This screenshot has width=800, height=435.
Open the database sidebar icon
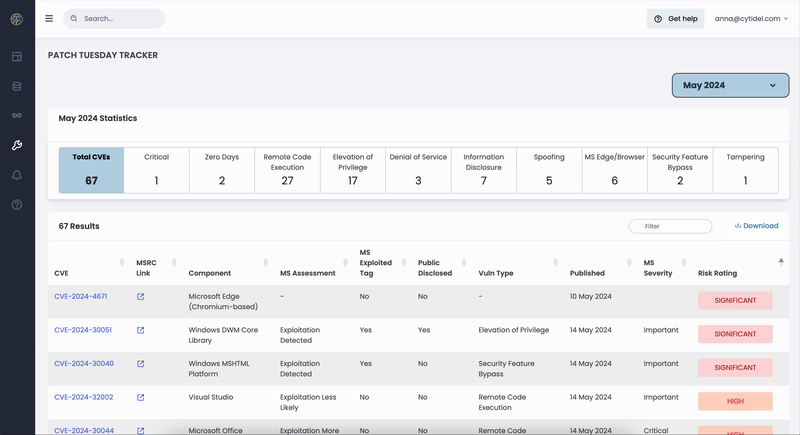(17, 86)
